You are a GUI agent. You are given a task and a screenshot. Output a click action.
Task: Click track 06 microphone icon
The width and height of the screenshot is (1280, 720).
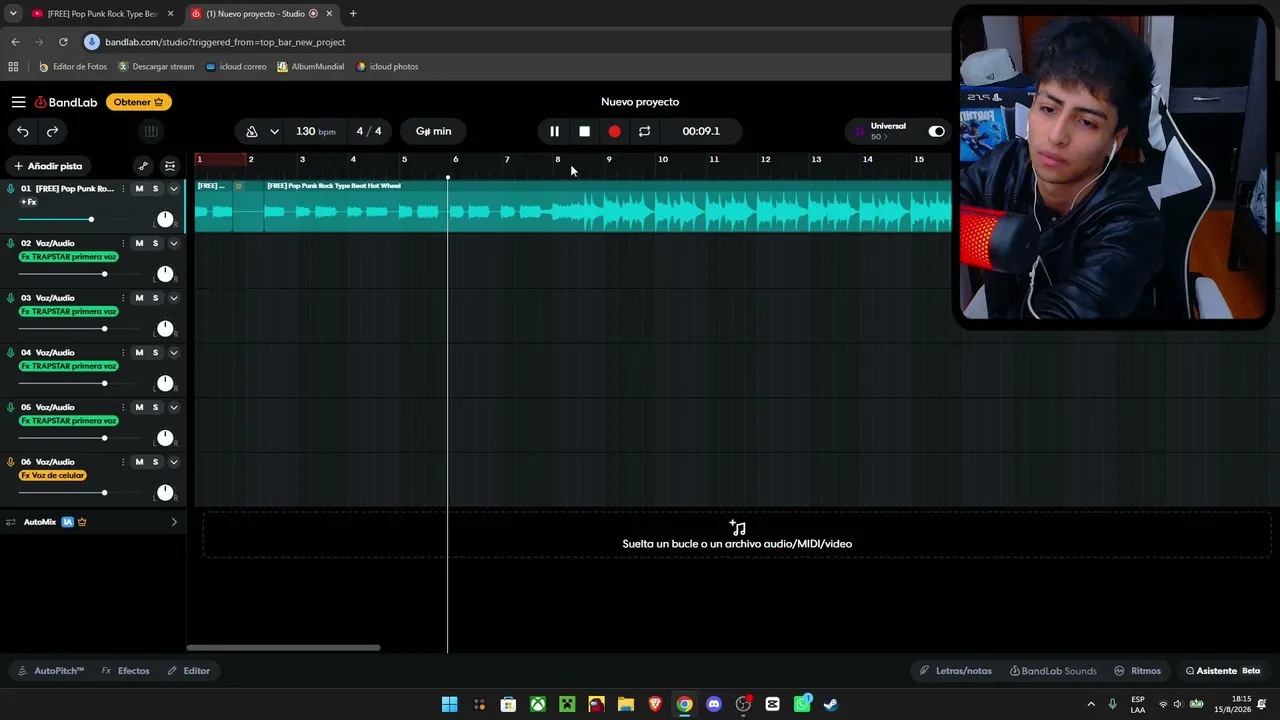point(11,462)
